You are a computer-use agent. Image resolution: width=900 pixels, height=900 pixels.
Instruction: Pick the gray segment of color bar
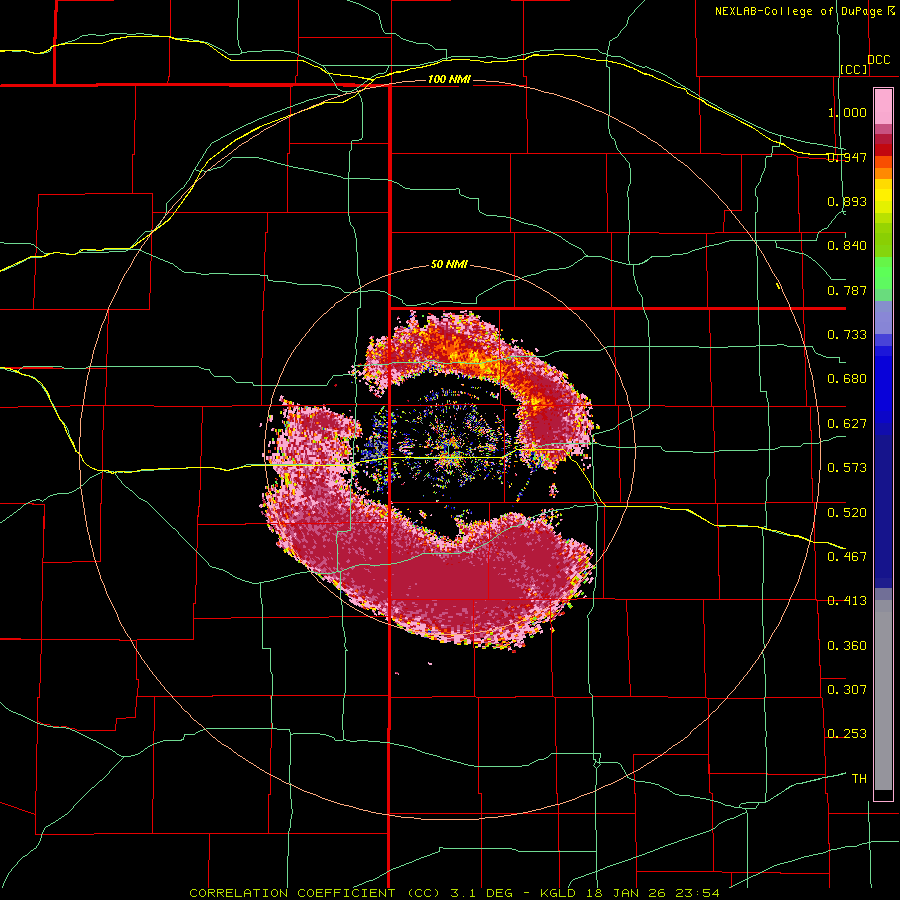883,695
